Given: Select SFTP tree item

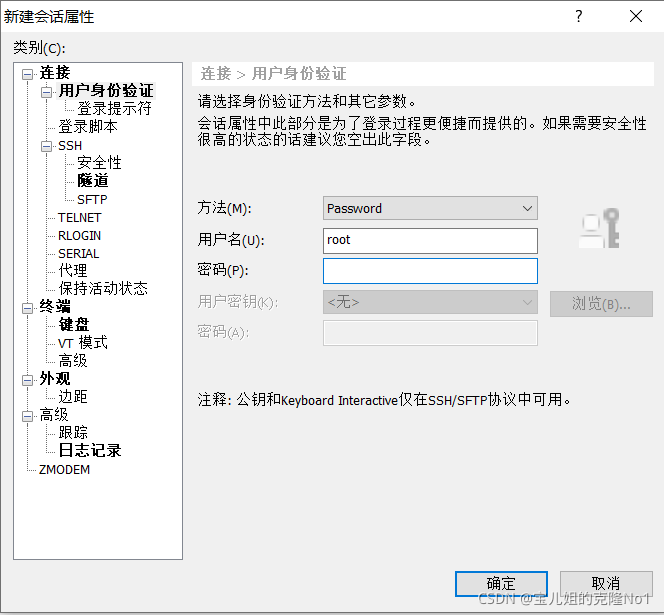Looking at the screenshot, I should 92,199.
